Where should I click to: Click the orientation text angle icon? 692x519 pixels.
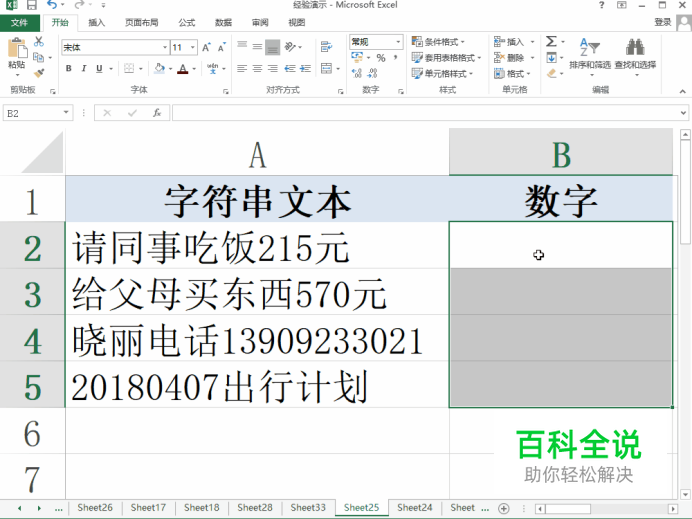(290, 46)
